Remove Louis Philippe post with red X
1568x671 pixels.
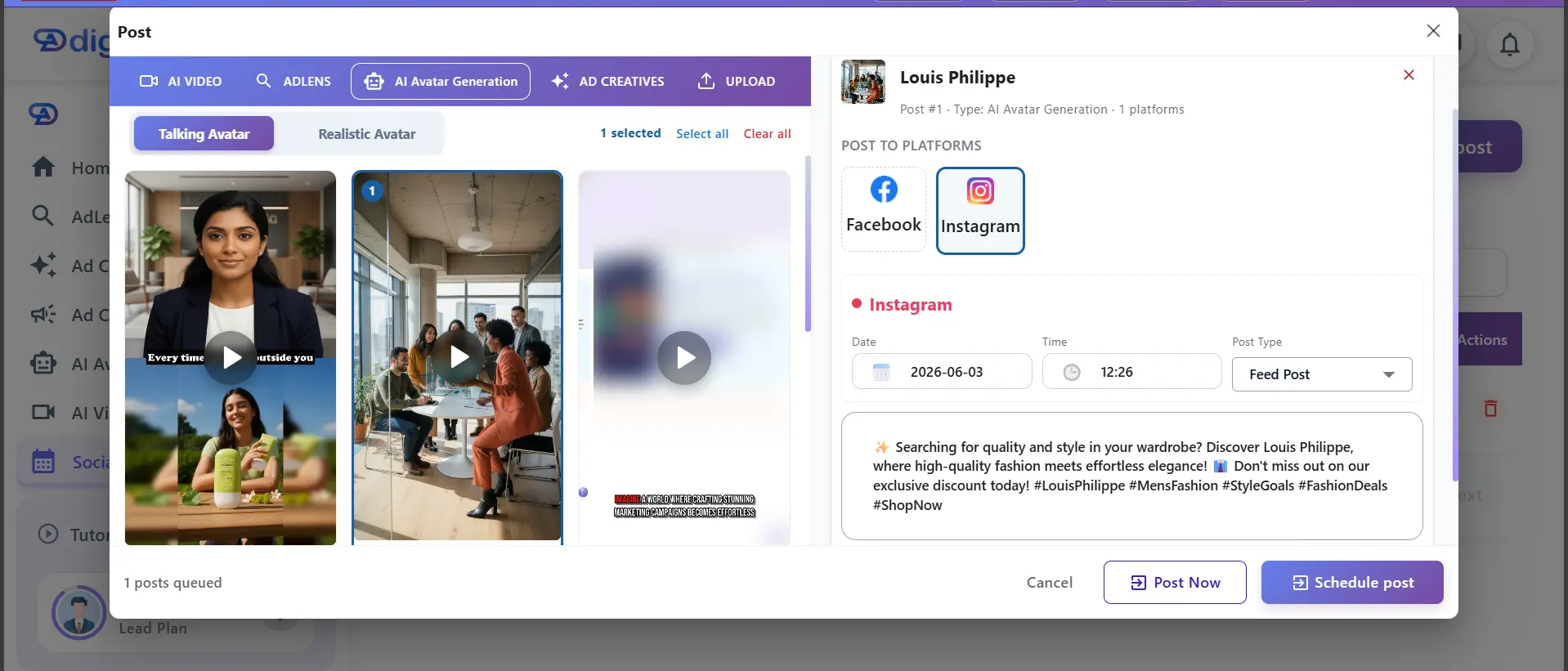pos(1409,75)
